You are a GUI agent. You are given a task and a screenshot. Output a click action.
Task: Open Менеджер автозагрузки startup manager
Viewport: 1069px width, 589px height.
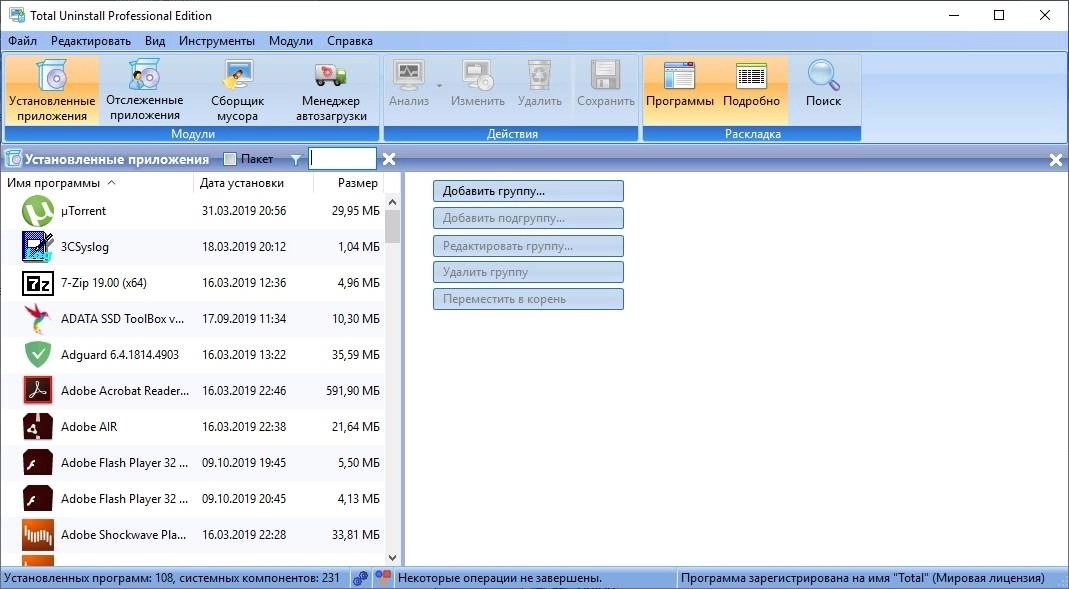(331, 90)
